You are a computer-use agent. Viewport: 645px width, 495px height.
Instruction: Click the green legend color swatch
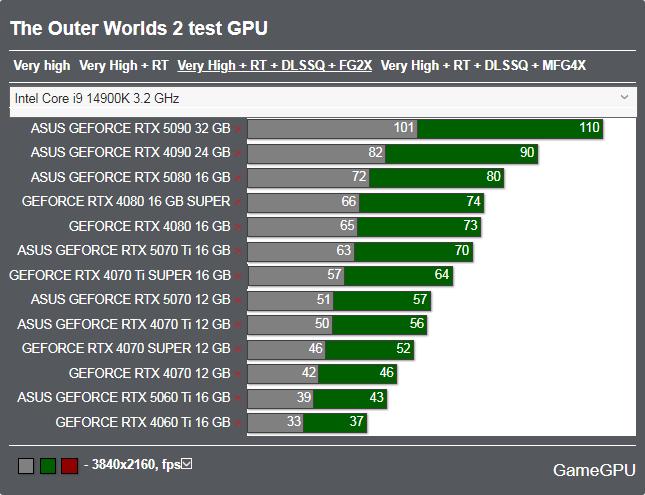click(47, 466)
